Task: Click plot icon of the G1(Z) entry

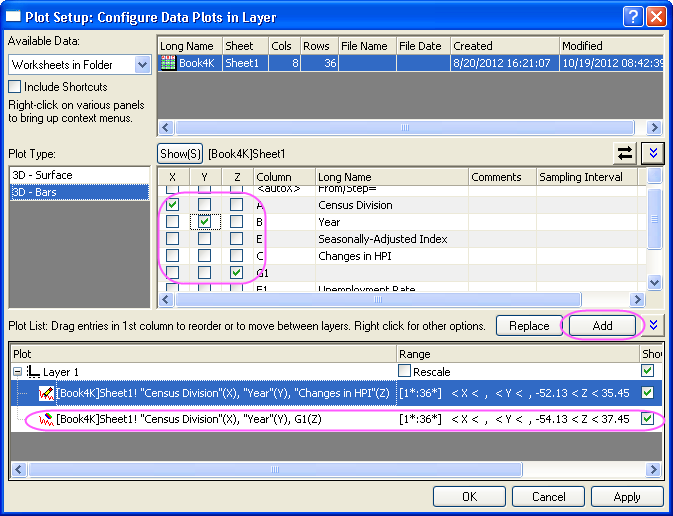Action: 46,419
